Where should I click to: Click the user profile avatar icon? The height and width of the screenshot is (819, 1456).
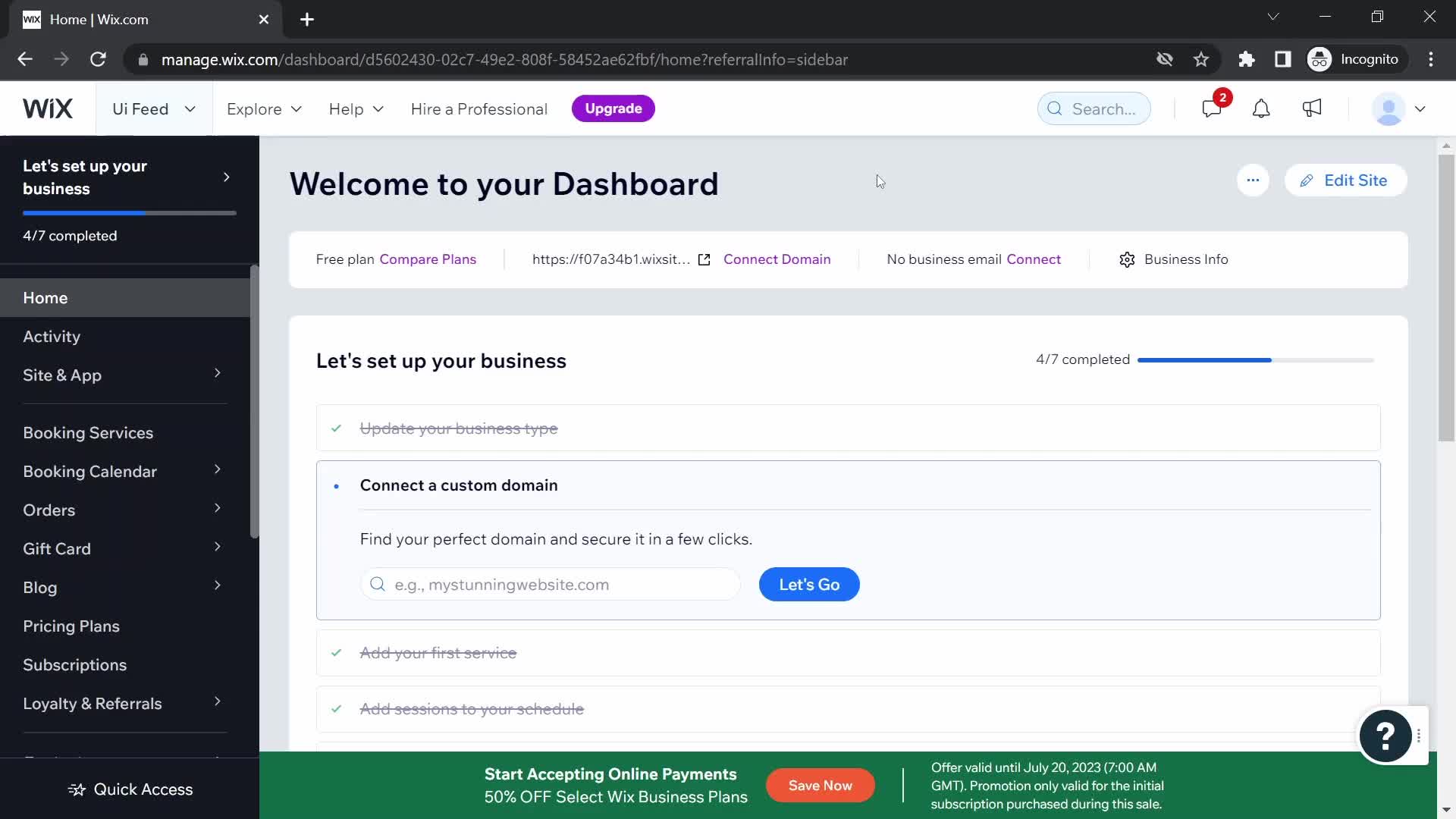(1390, 108)
